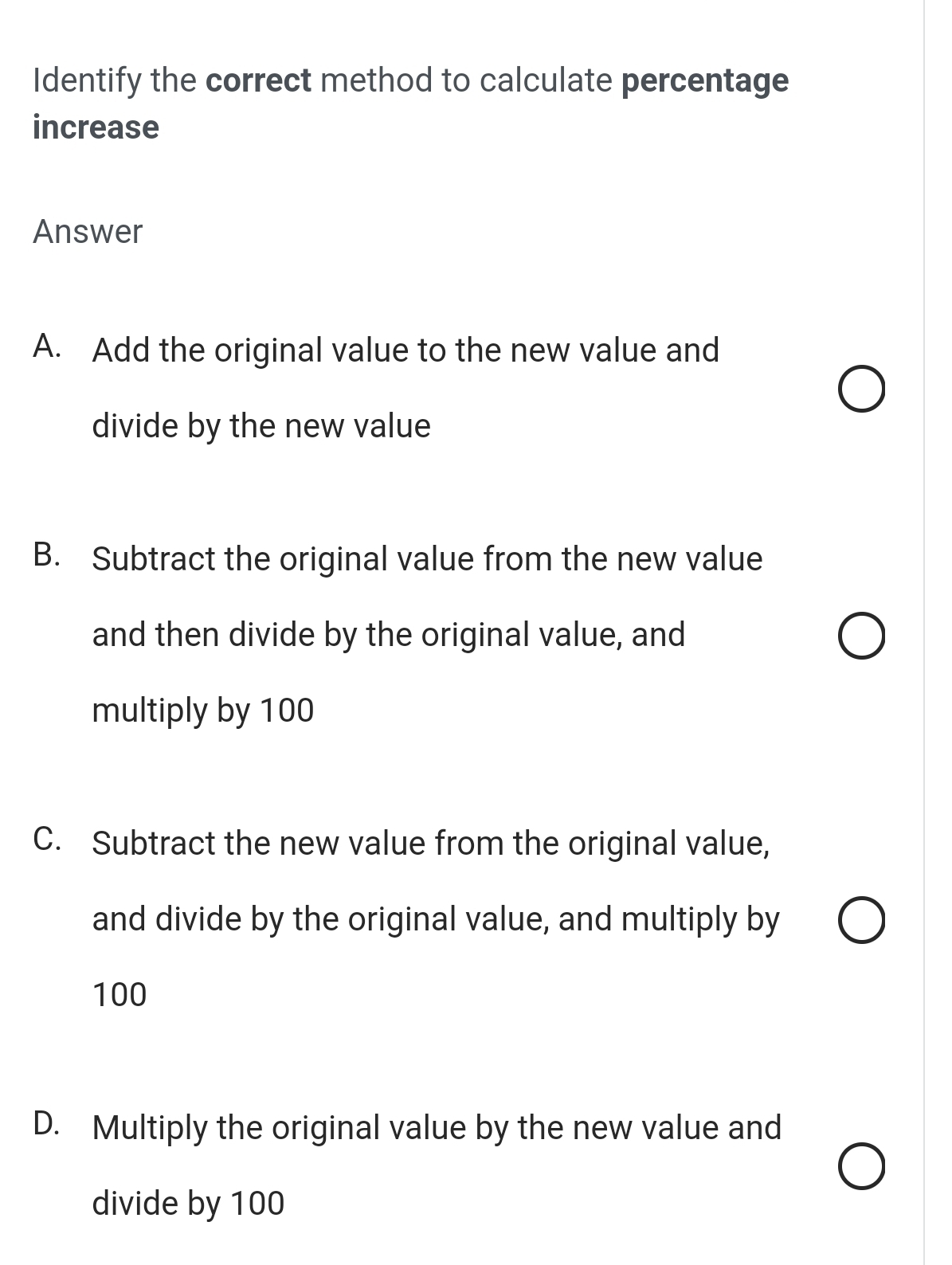Click the letter label 'C.'
The height and width of the screenshot is (1265, 952).
coord(49,840)
